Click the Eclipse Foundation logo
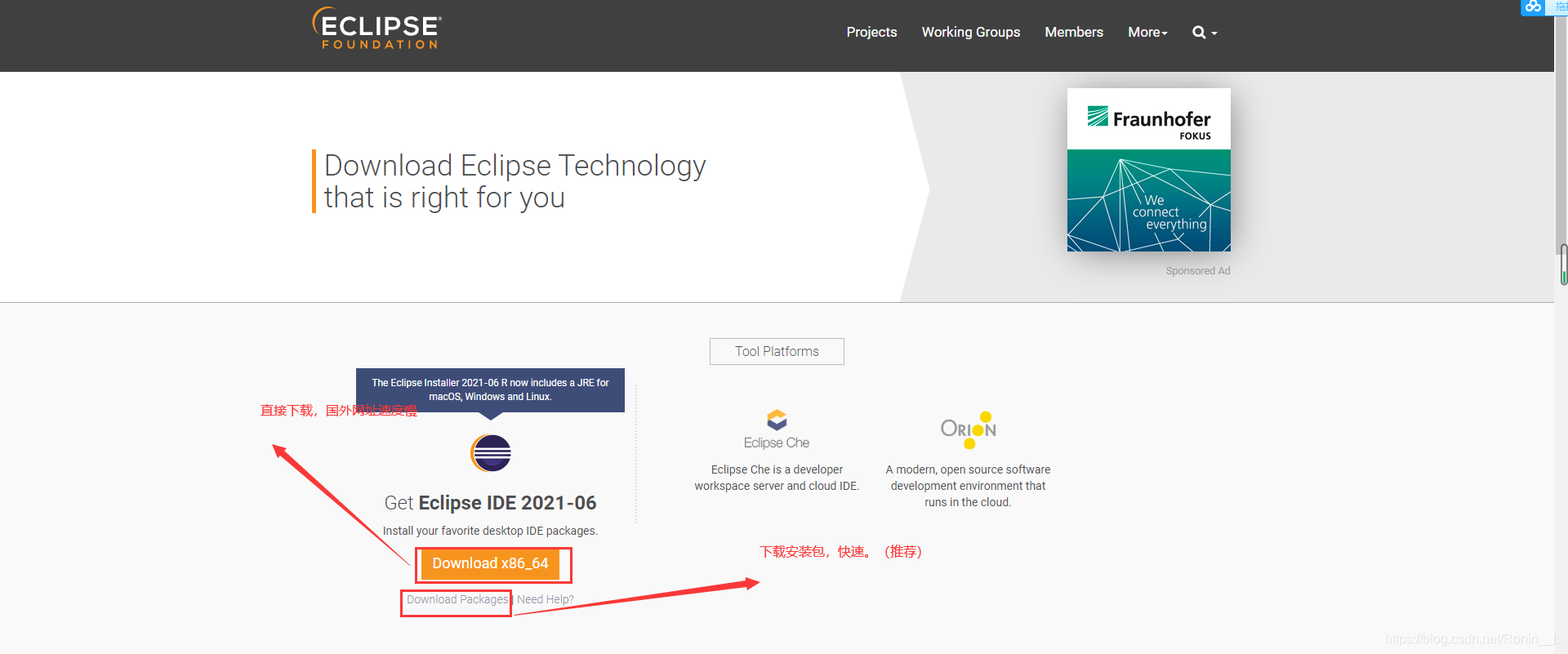This screenshot has height=654, width=1568. 376,29
